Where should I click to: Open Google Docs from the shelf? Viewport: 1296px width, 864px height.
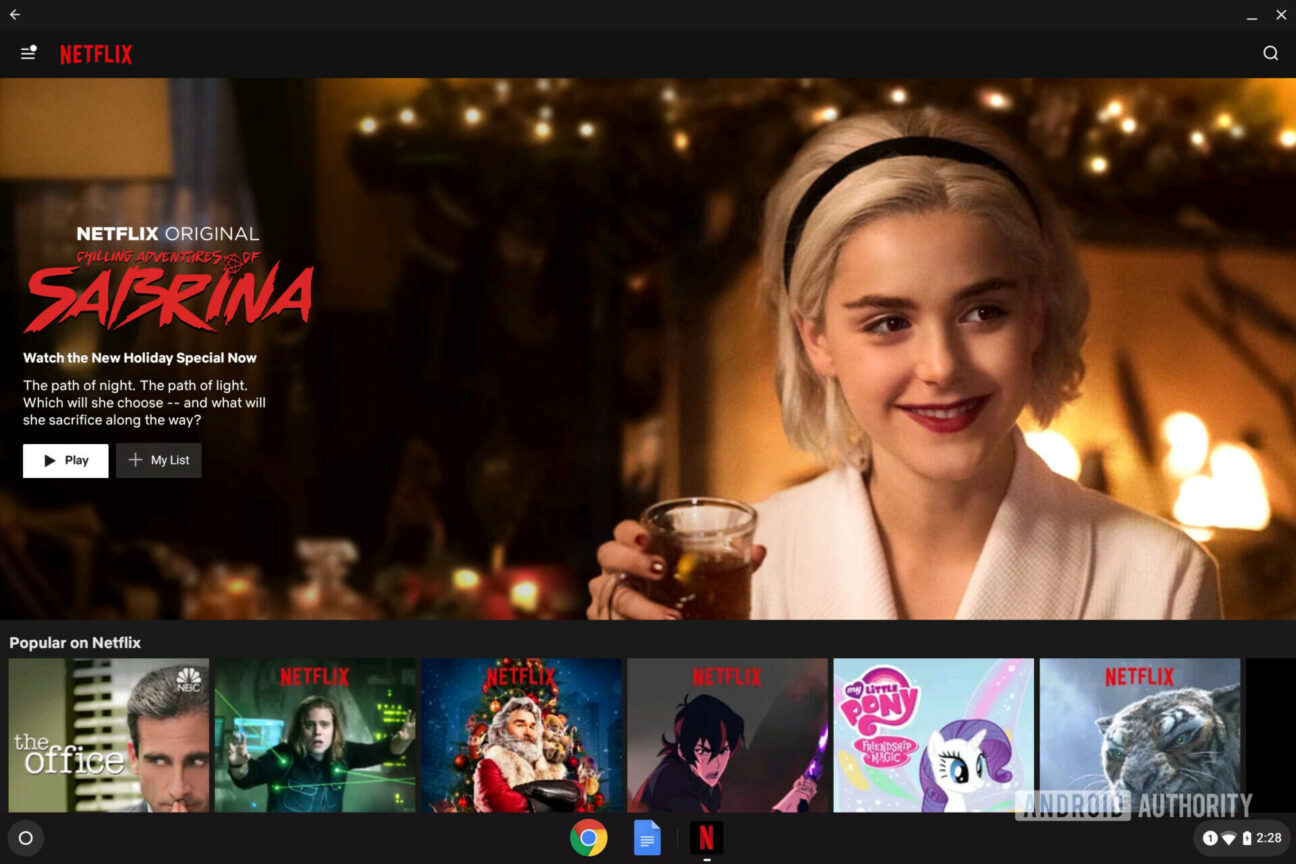[x=647, y=838]
